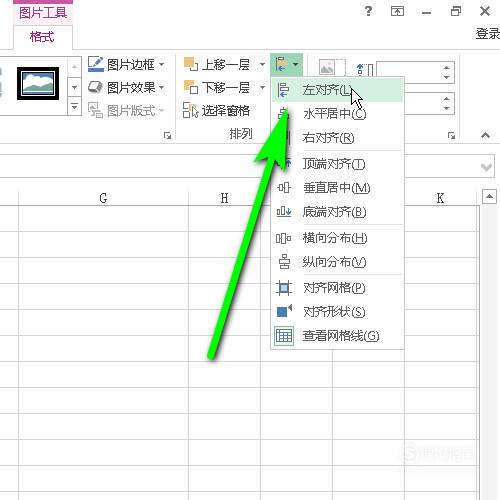Switch to the Format (格式) tab
This screenshot has height=500, width=500.
pos(42,37)
